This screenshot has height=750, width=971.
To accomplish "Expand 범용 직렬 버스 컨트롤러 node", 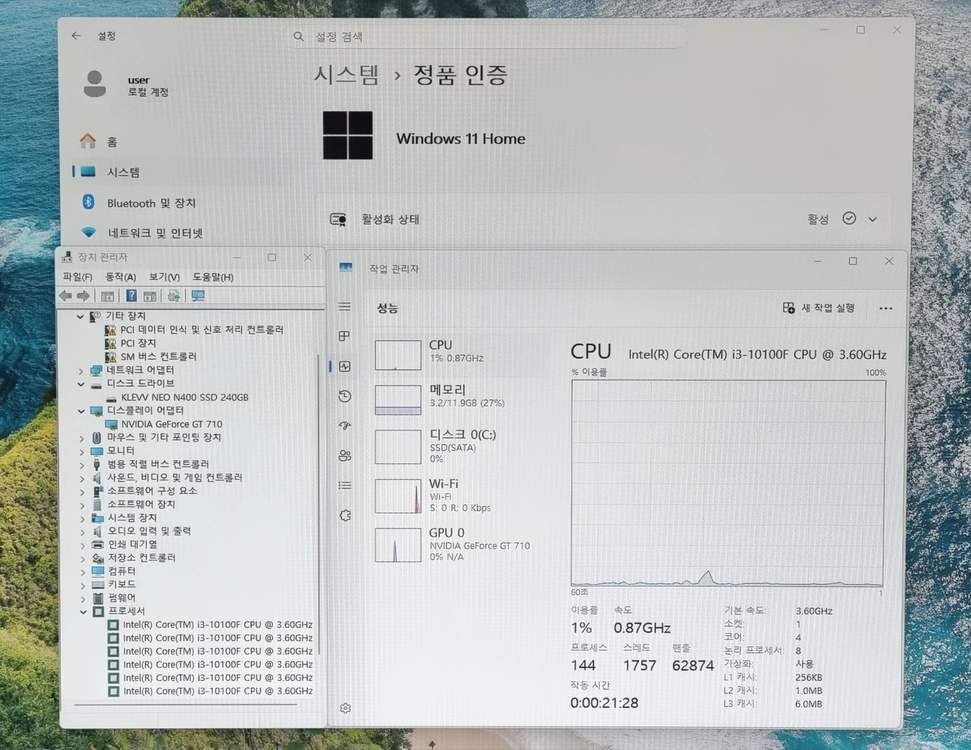I will [81, 464].
